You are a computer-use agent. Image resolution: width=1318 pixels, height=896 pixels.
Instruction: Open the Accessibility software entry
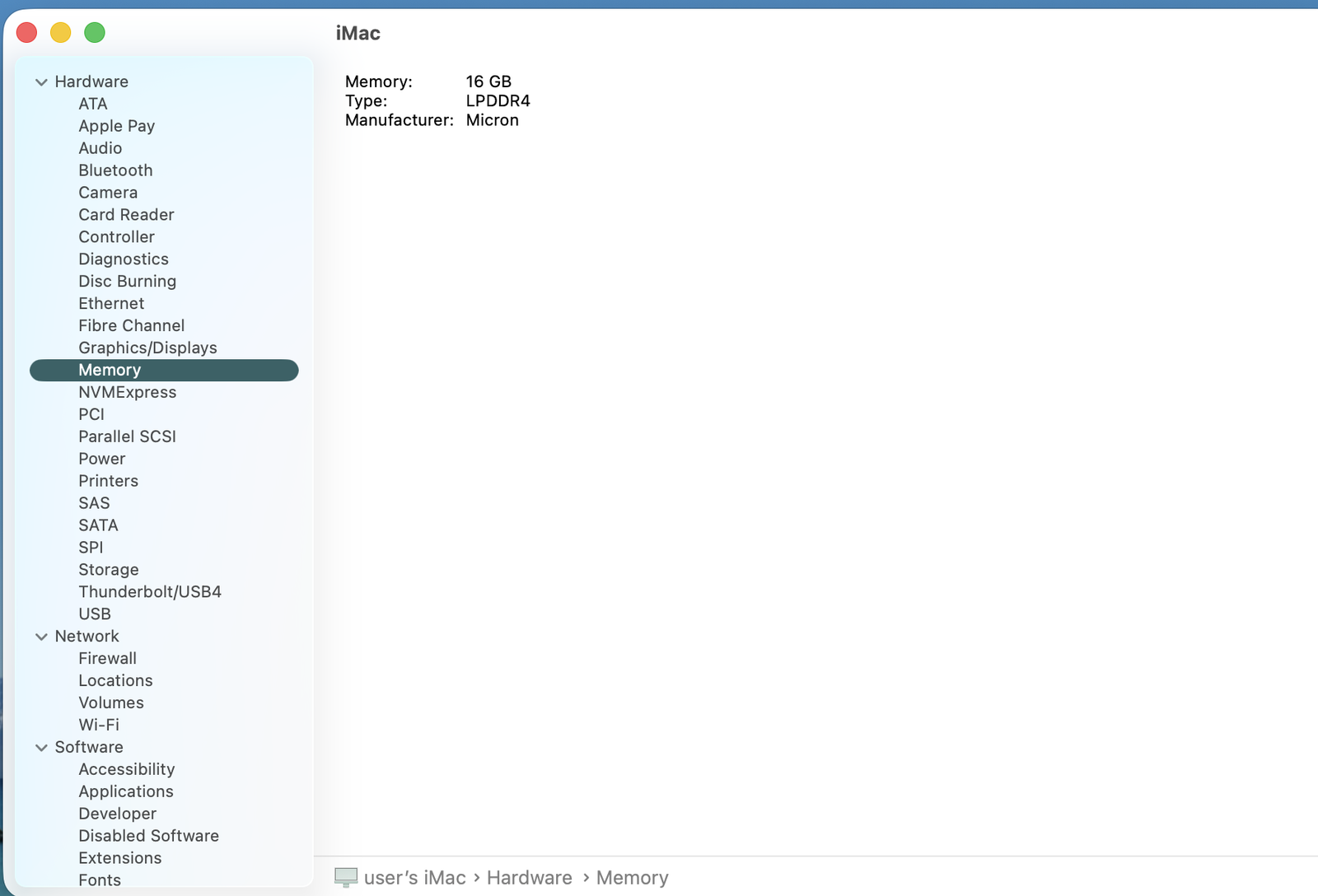tap(126, 770)
